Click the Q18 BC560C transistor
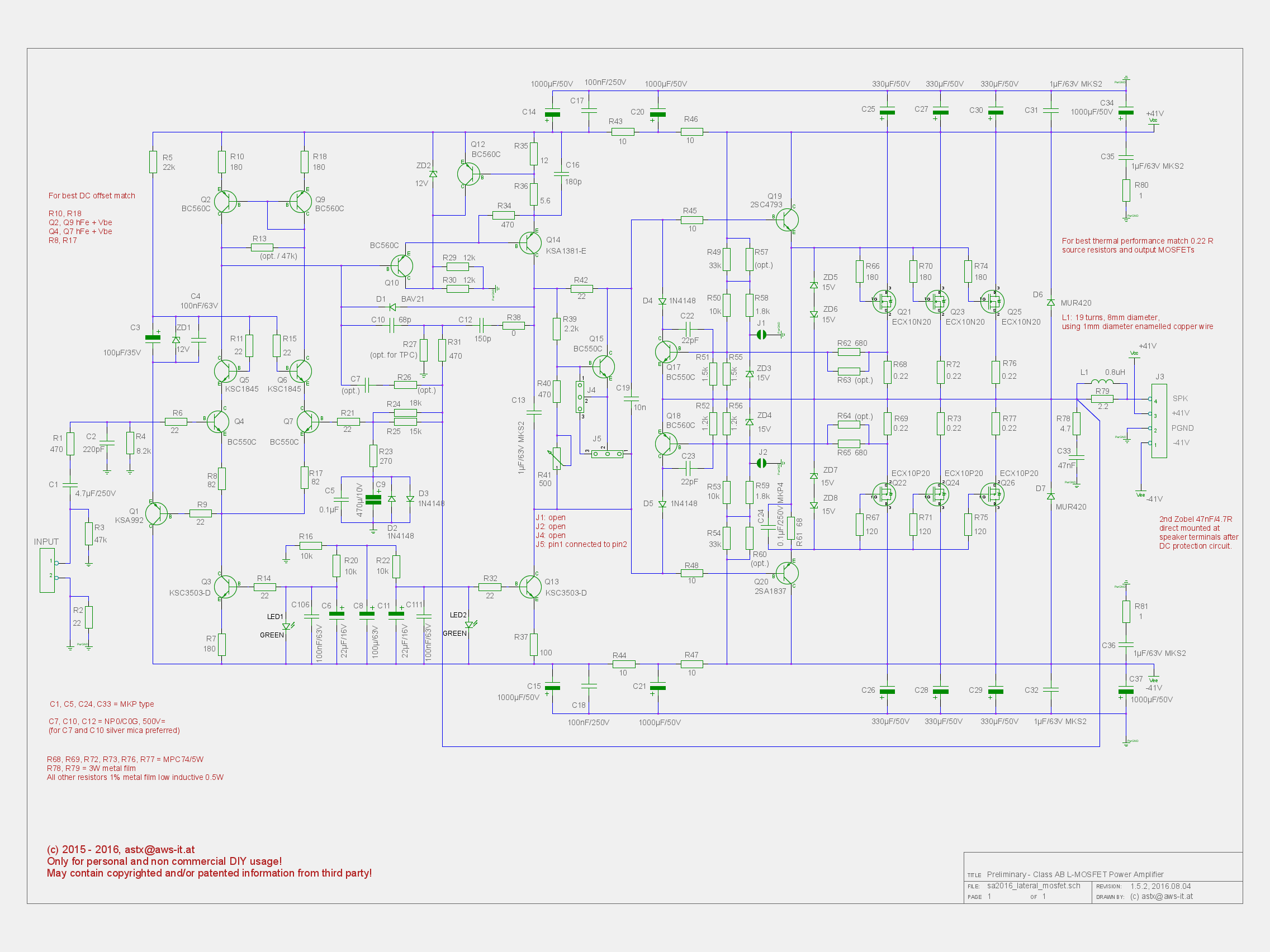 (x=666, y=444)
